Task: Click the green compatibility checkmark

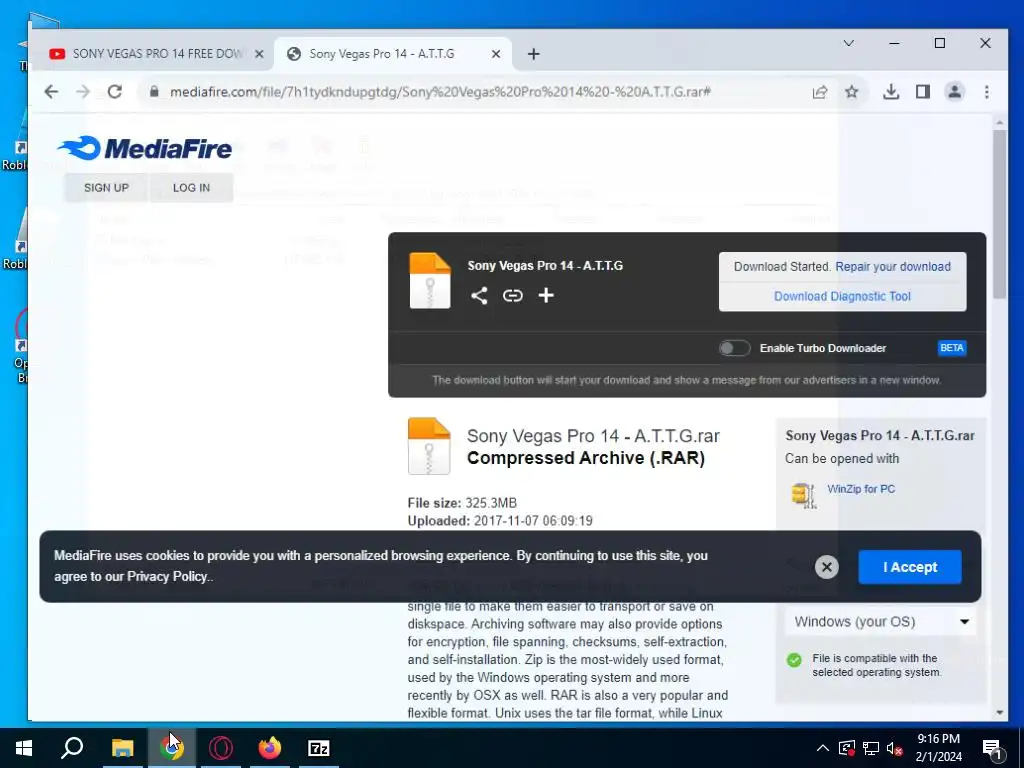Action: pyautogui.click(x=794, y=660)
